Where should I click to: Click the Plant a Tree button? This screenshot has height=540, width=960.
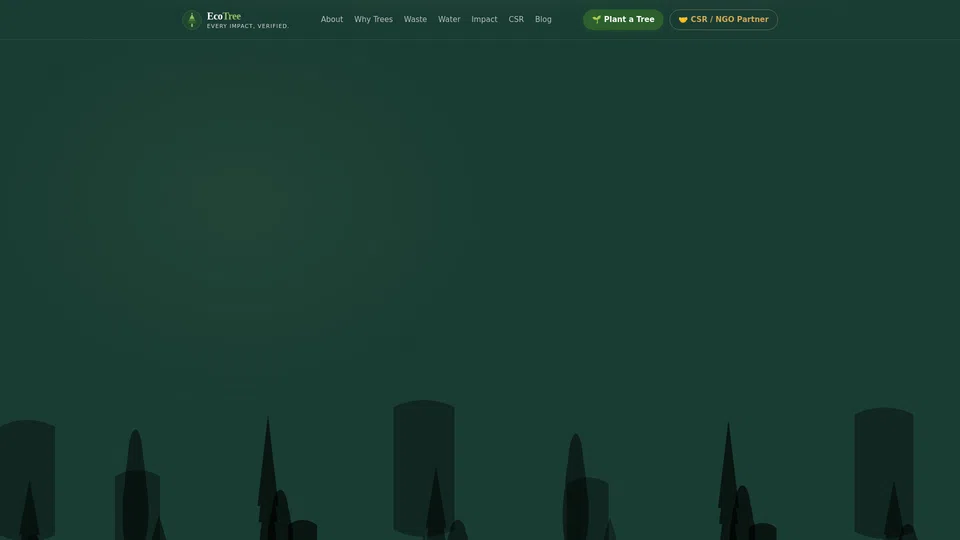[623, 20]
